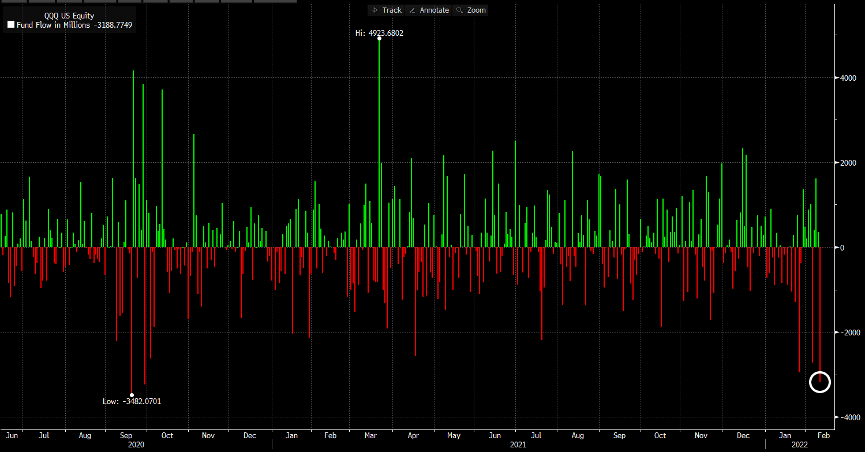Screen dimensions: 866x452
Task: Activate the Track tool
Action: (x=387, y=10)
